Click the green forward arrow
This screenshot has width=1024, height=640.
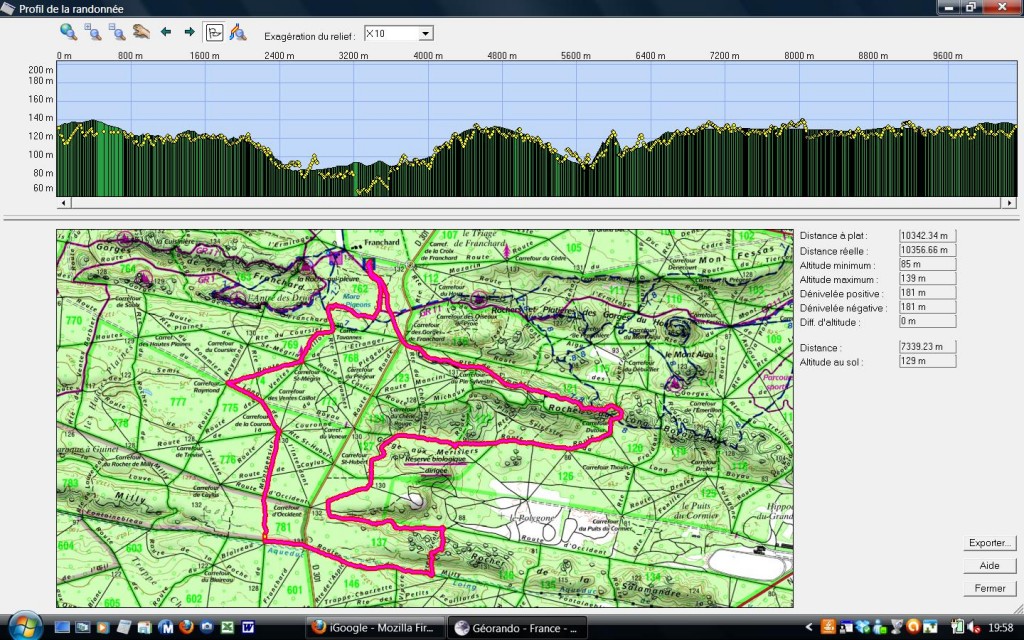[190, 33]
